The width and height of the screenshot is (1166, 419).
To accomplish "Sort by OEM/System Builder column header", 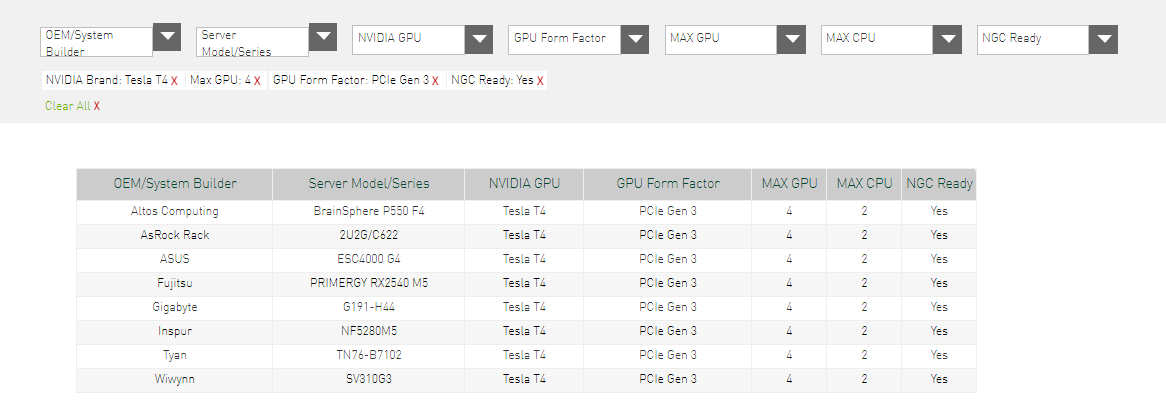I will click(174, 184).
